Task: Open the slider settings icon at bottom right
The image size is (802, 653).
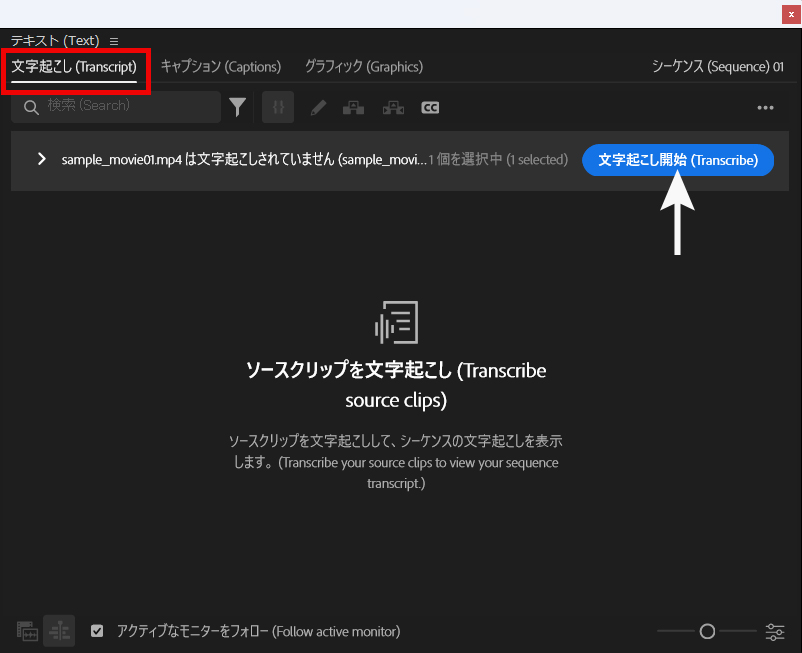Action: click(x=775, y=632)
